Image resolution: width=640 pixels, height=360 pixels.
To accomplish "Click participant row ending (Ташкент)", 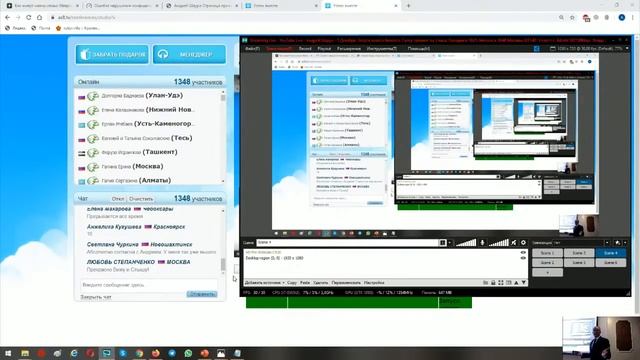I will click(x=149, y=152).
